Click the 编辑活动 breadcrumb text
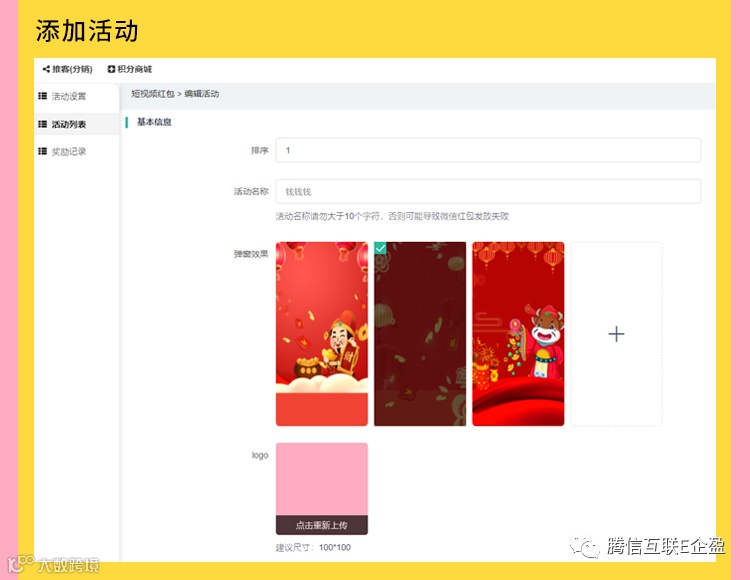 tap(201, 94)
